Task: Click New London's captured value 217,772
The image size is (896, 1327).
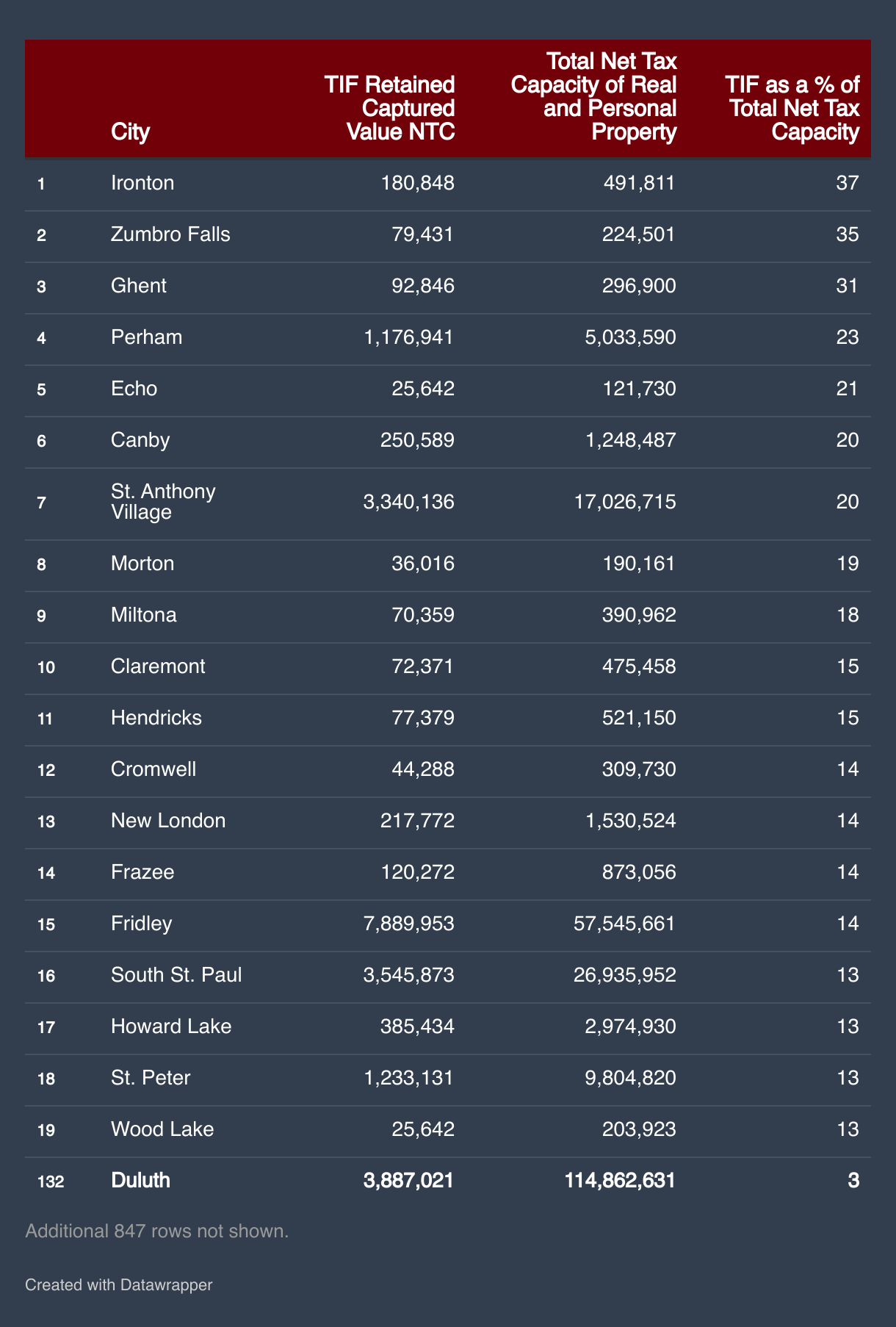Action: click(x=417, y=821)
